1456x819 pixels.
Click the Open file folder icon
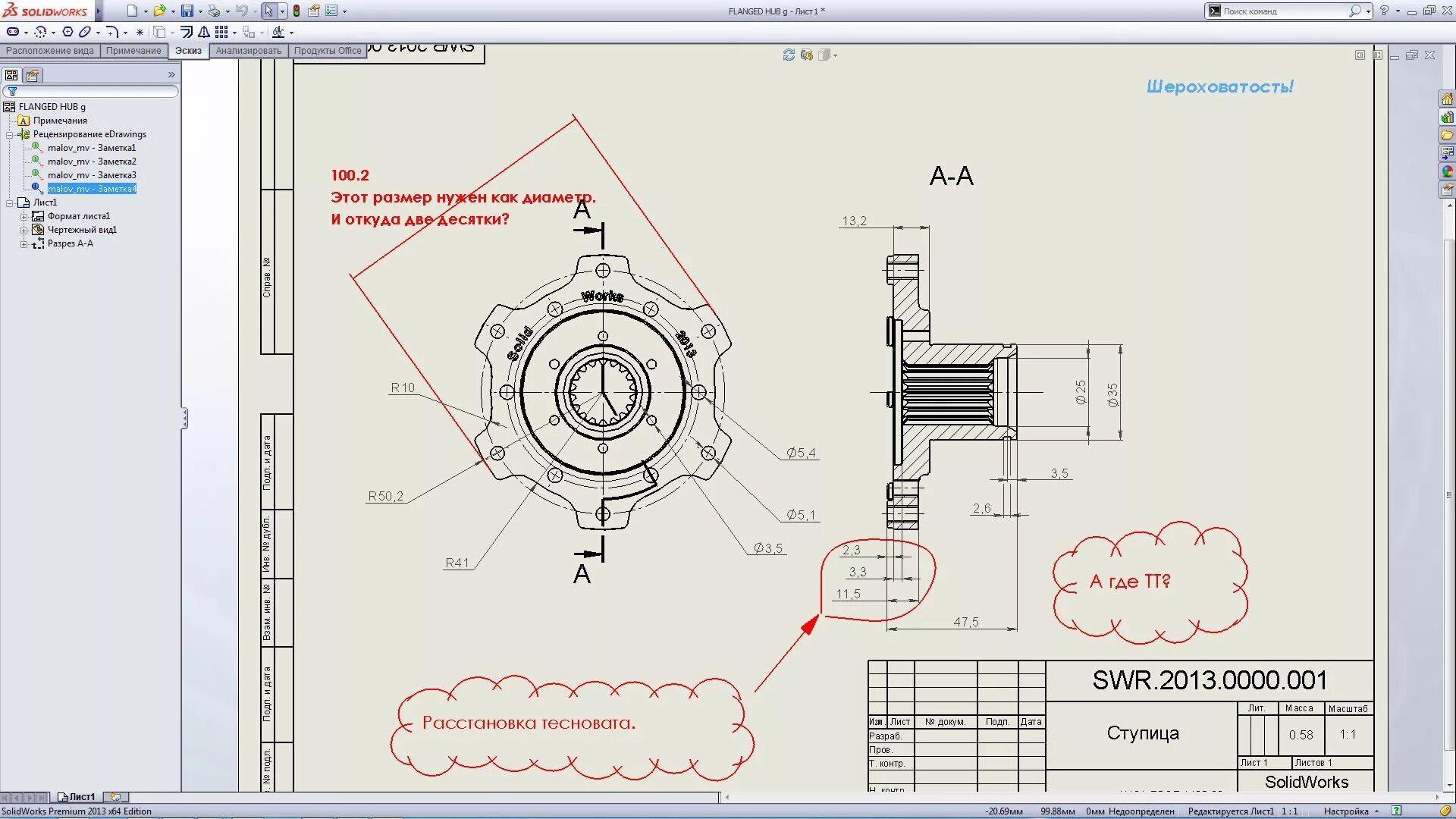coord(158,11)
